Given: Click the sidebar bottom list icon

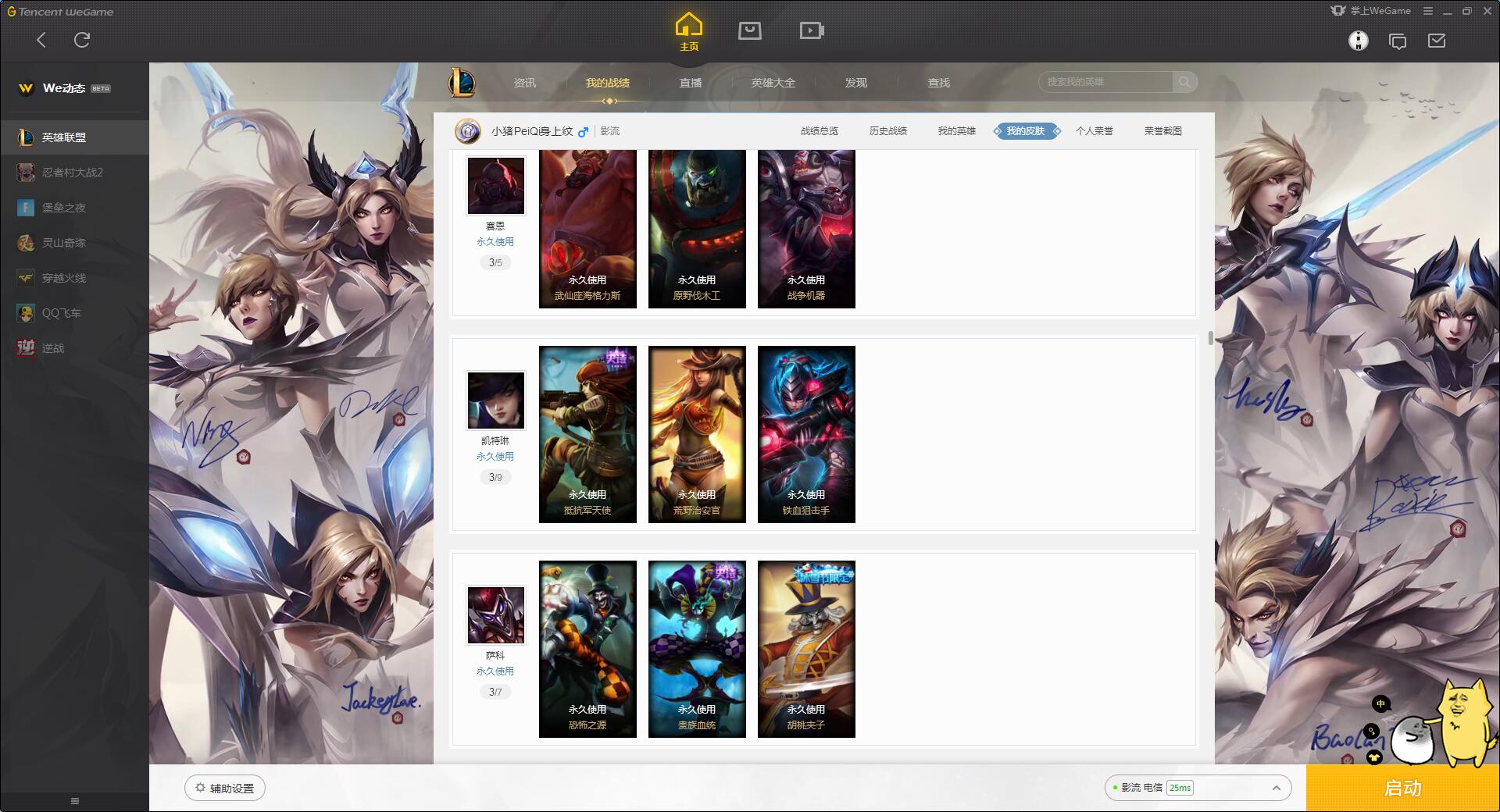Looking at the screenshot, I should 75,801.
